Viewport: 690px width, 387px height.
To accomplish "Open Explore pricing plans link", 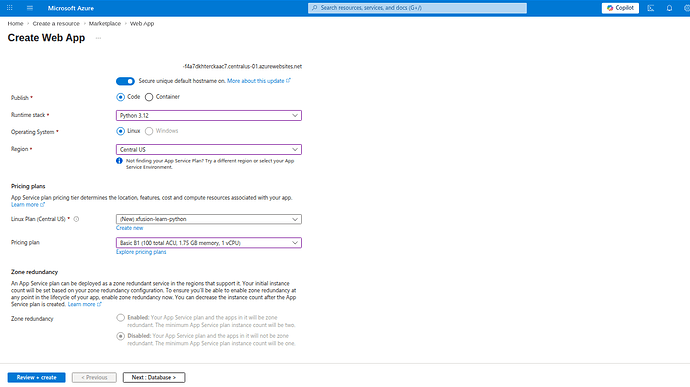I will [141, 252].
